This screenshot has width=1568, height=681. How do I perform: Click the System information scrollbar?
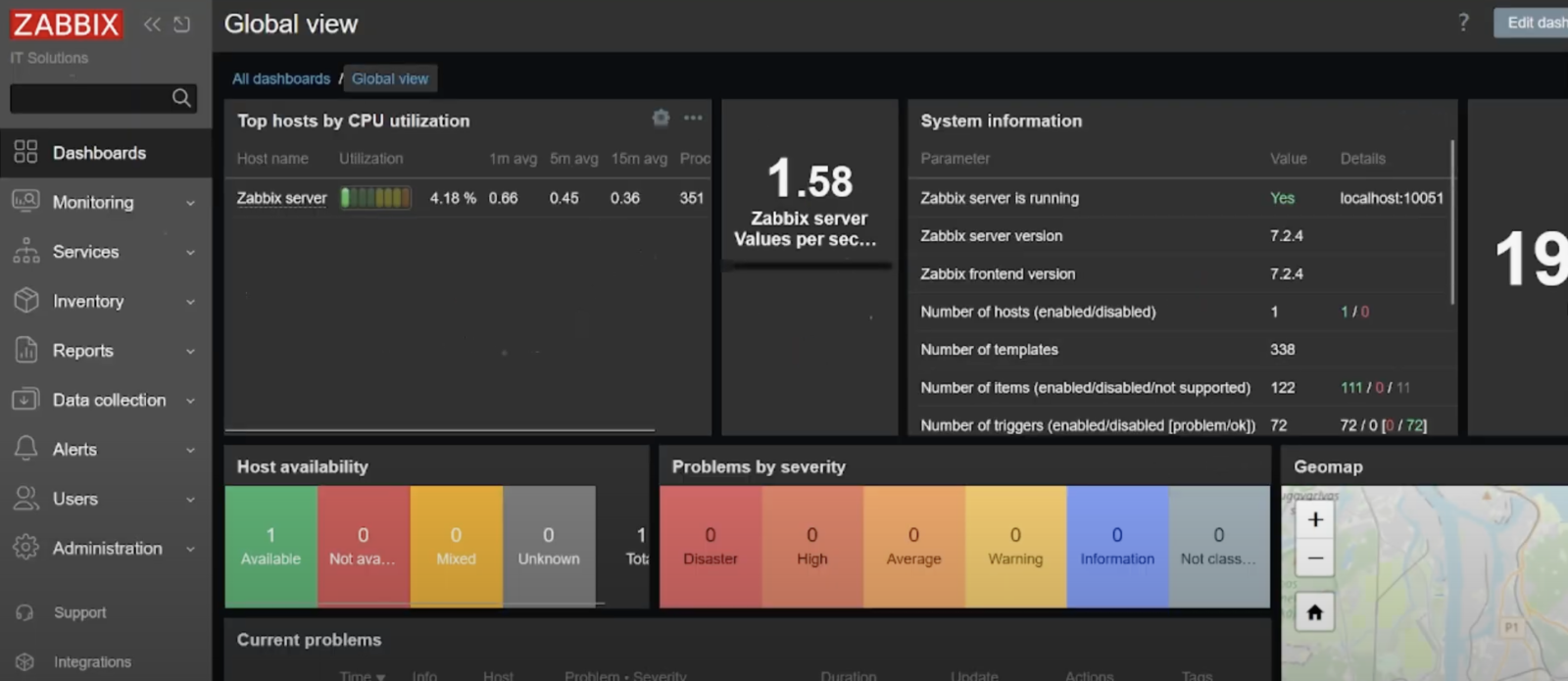pos(1451,220)
